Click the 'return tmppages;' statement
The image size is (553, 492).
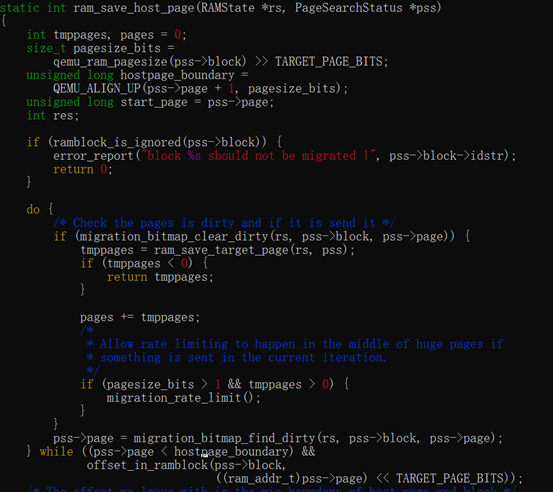160,277
